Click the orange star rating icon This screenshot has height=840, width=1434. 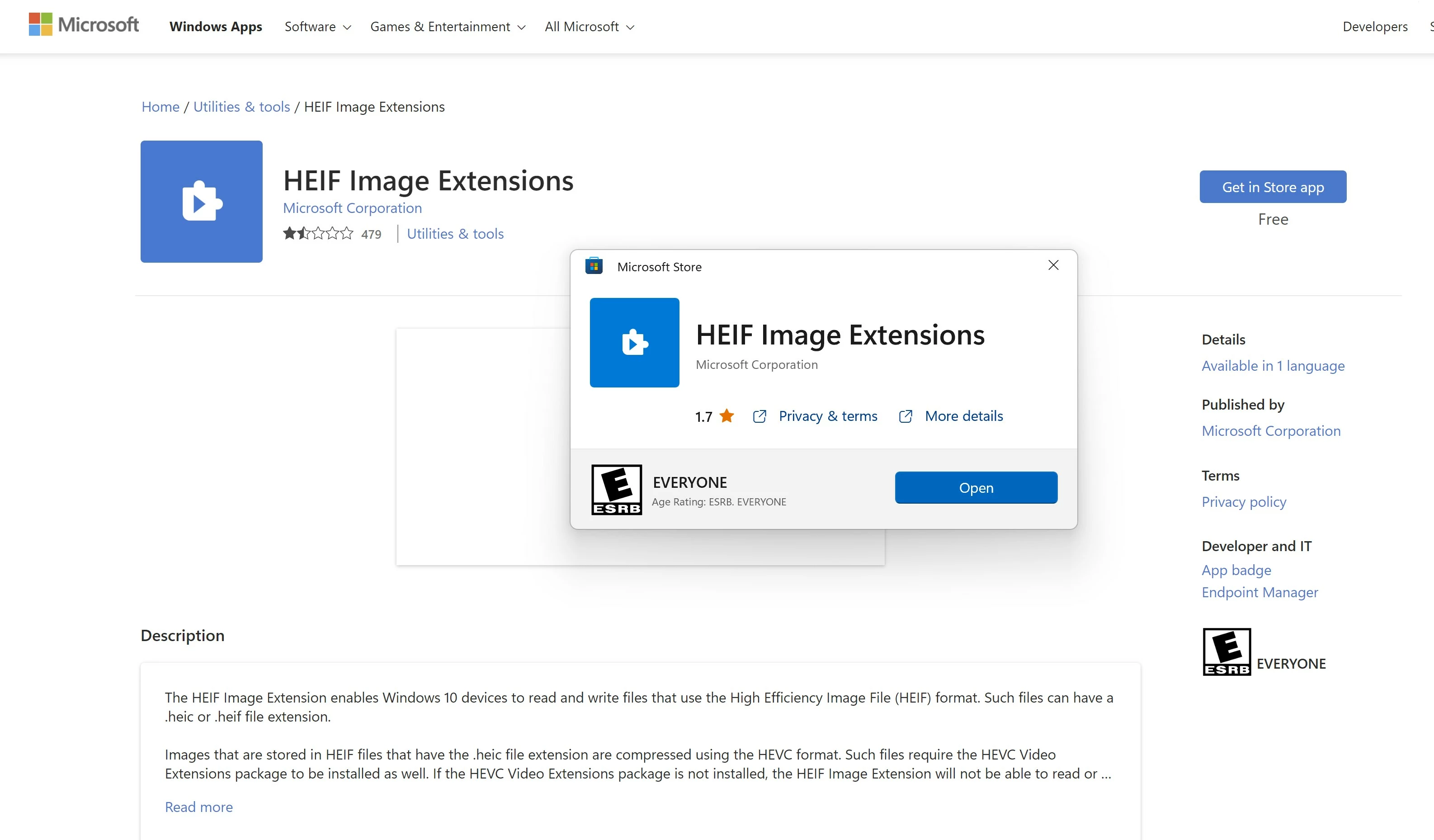726,416
